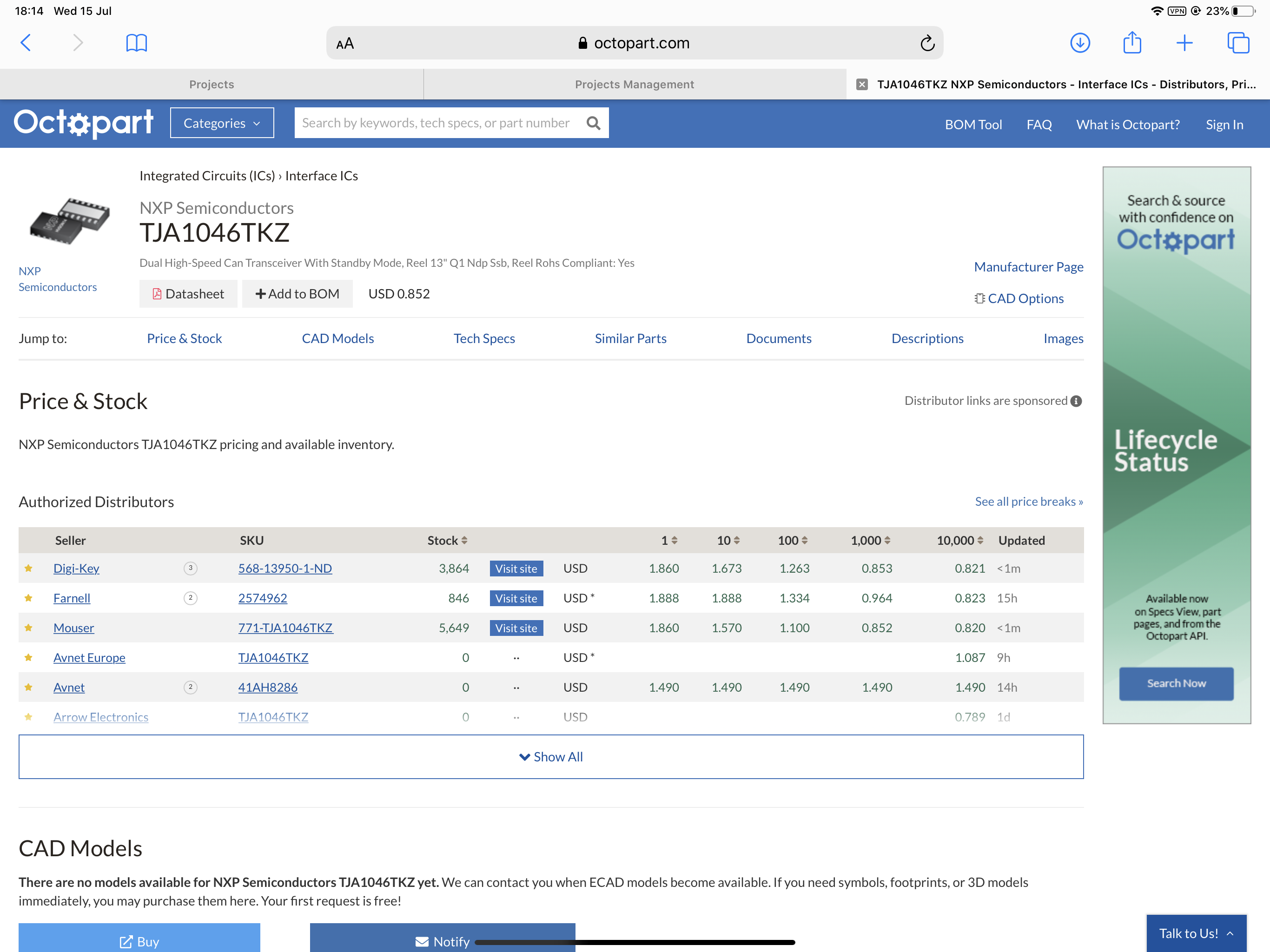The width and height of the screenshot is (1270, 952).
Task: Open What is Octopart? page
Action: pos(1128,125)
